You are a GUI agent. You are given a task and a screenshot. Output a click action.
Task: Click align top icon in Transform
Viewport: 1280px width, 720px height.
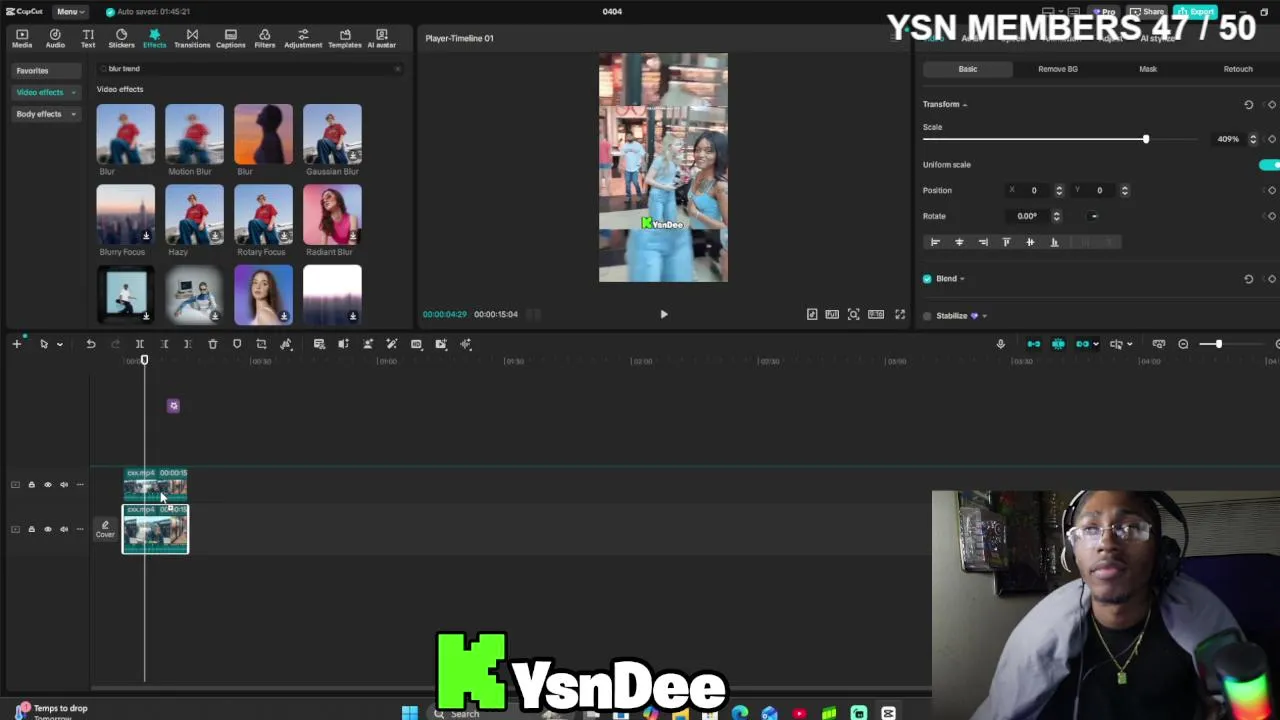click(x=1006, y=242)
